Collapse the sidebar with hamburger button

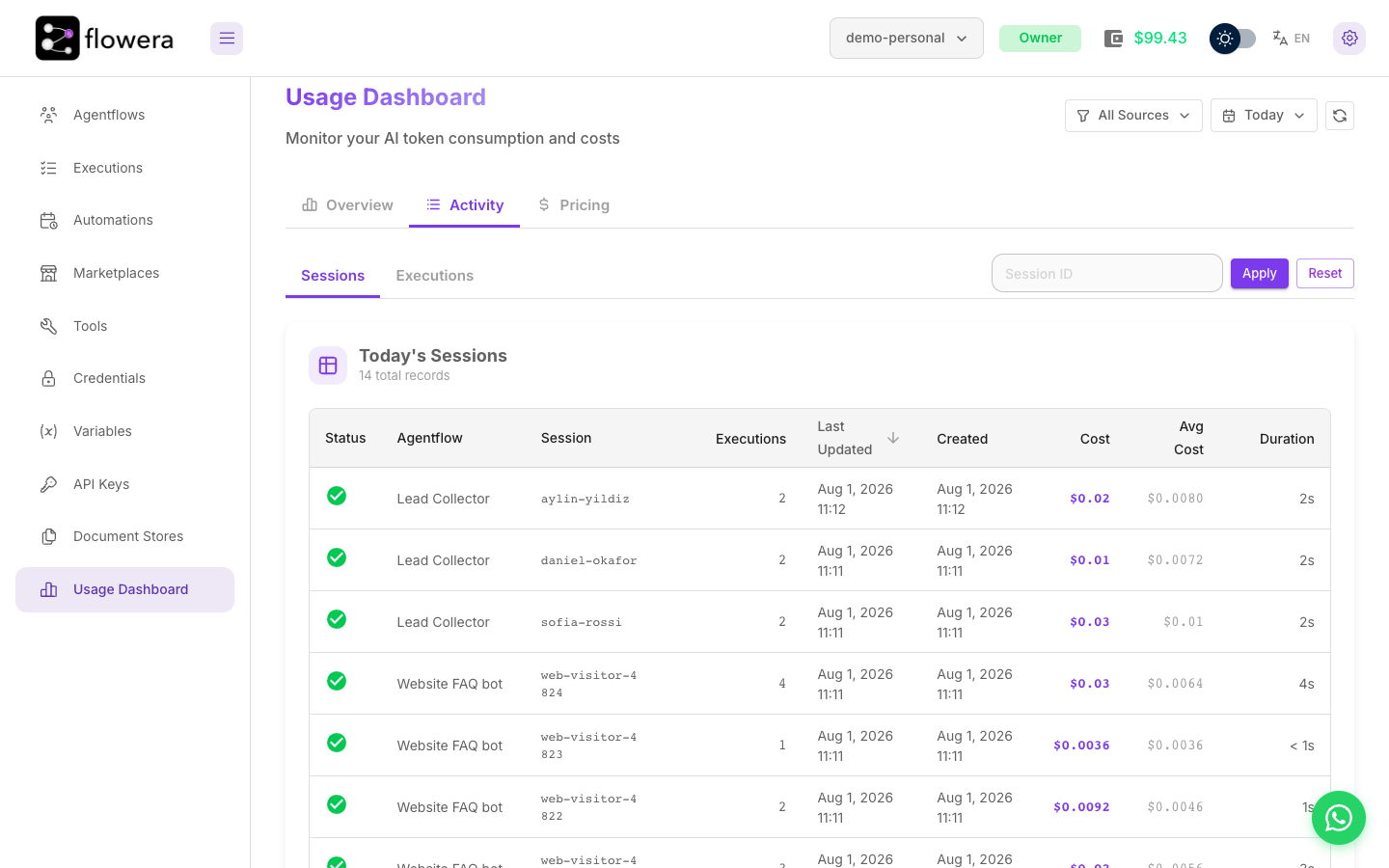coord(227,39)
